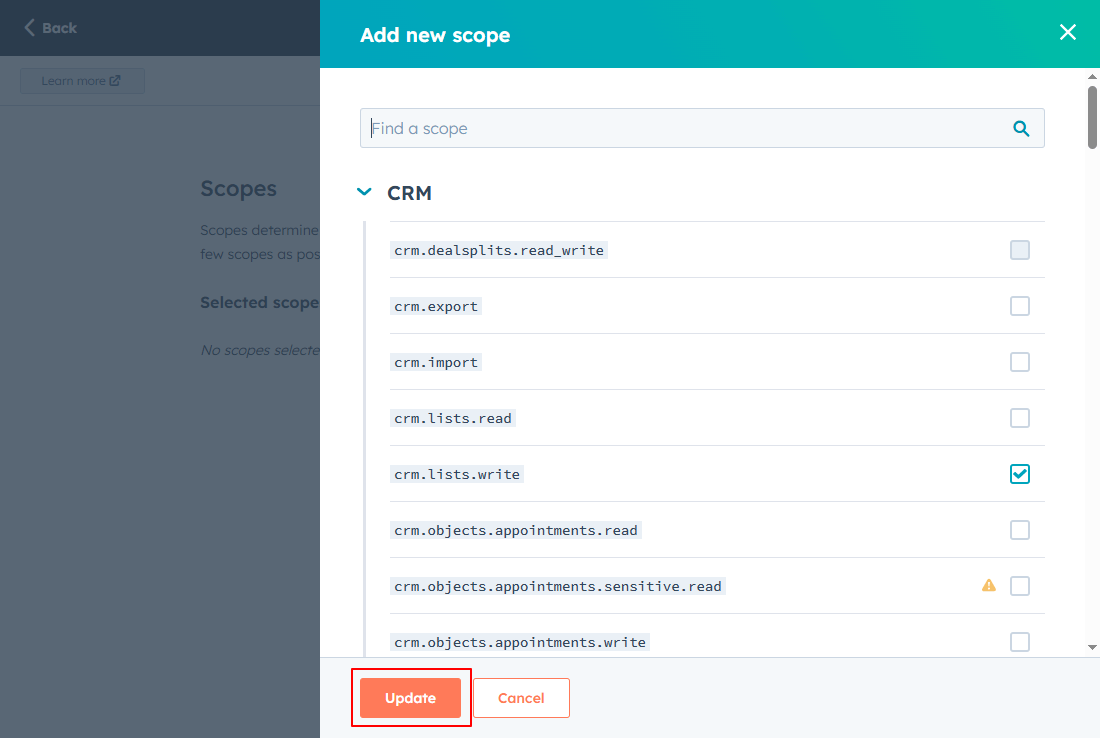Click the crm.lists.read scope label
Screen dimensions: 1100x738
point(452,419)
